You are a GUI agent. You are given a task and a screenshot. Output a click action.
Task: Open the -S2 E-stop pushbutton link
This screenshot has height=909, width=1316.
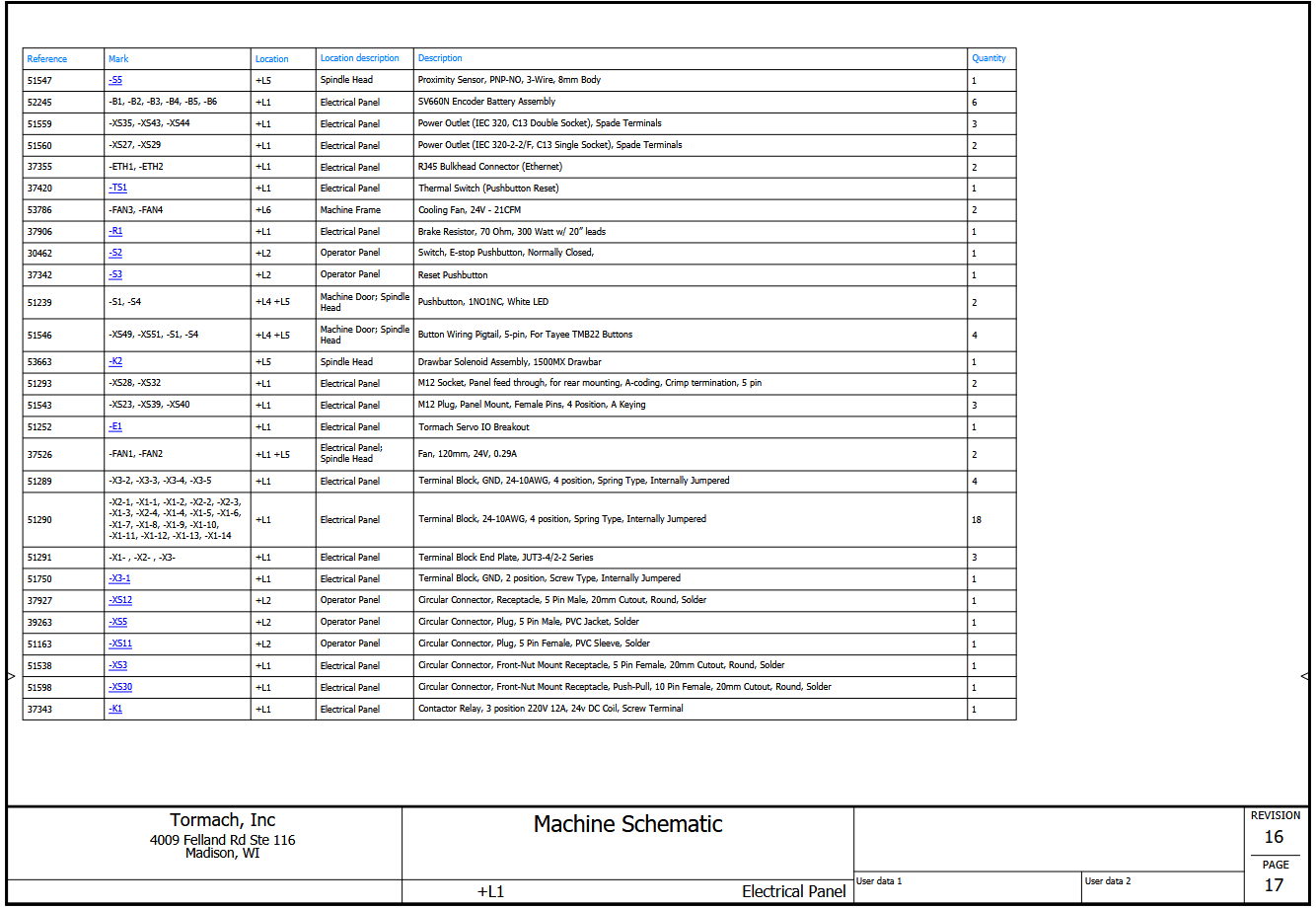pos(115,253)
